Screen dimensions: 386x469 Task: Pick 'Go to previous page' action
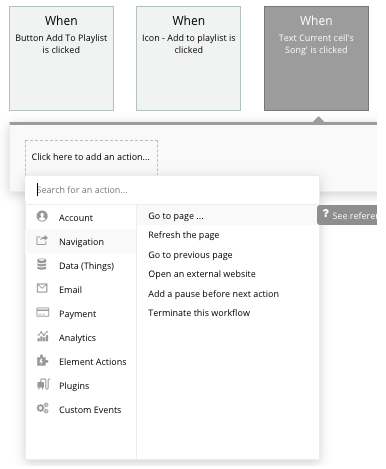point(190,255)
